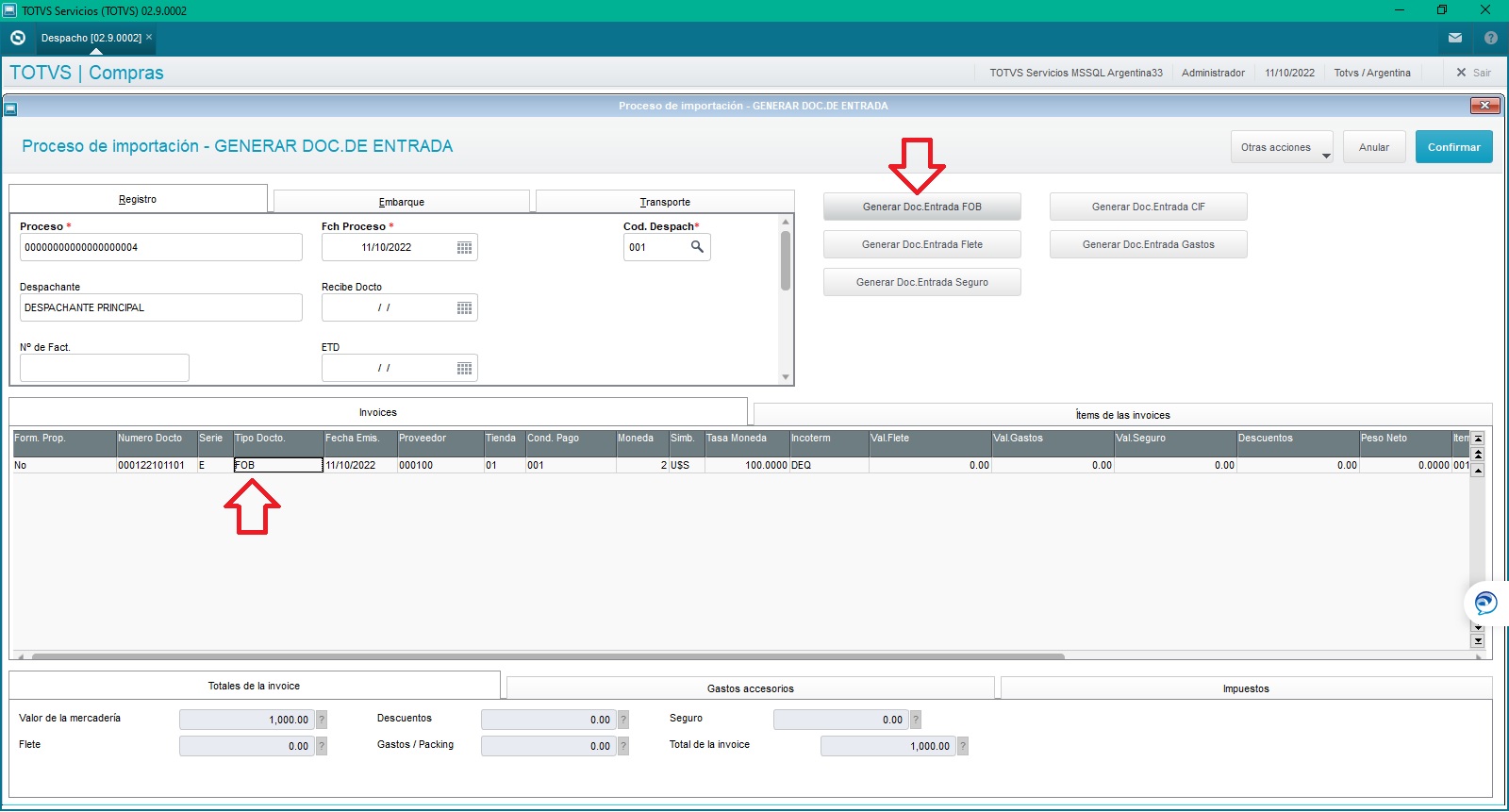Click the Proveedor column header
Viewport: 1509px width, 812px height.
click(x=439, y=444)
